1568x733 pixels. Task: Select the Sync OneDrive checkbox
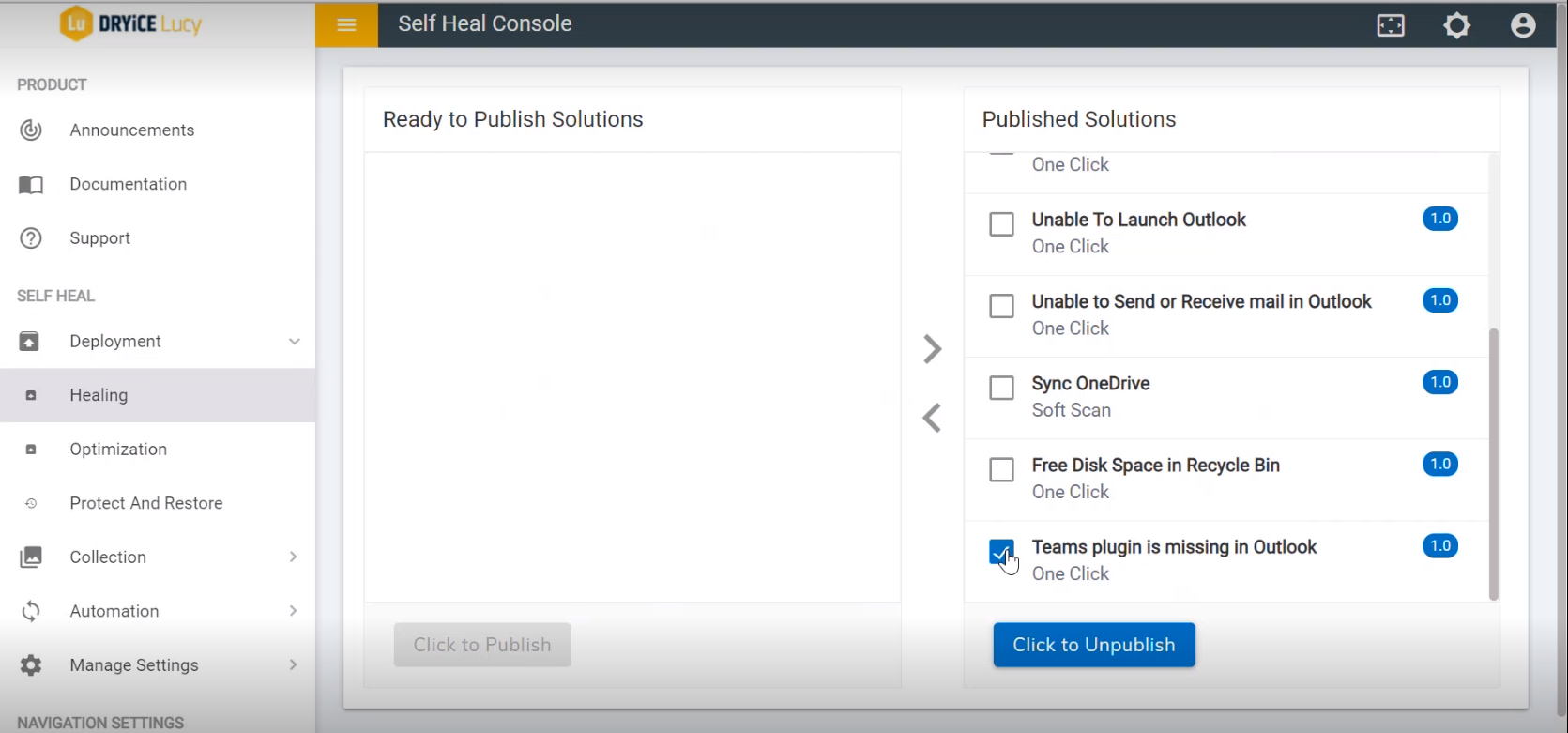(1001, 388)
